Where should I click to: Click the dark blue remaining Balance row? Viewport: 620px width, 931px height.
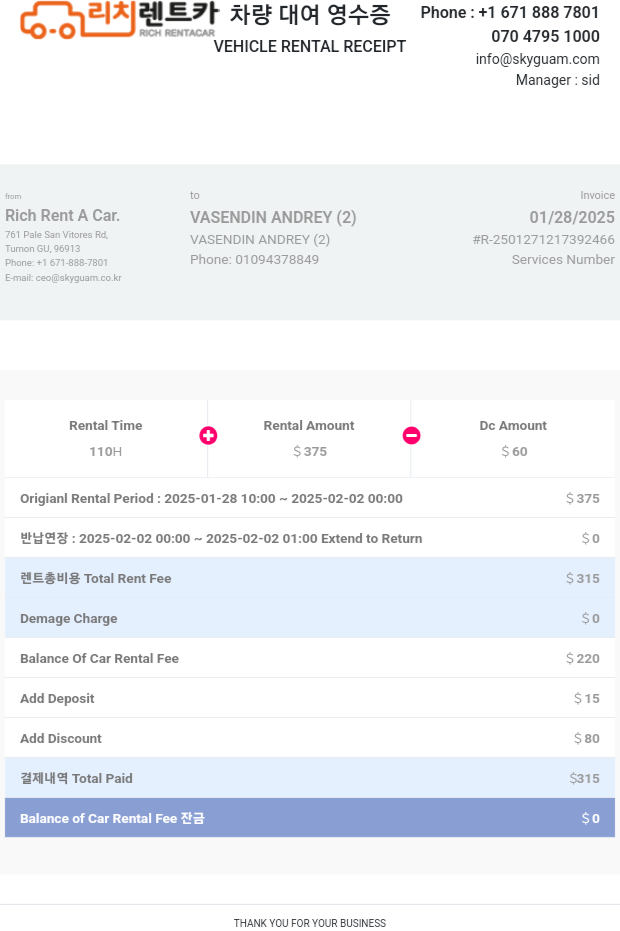click(x=310, y=818)
